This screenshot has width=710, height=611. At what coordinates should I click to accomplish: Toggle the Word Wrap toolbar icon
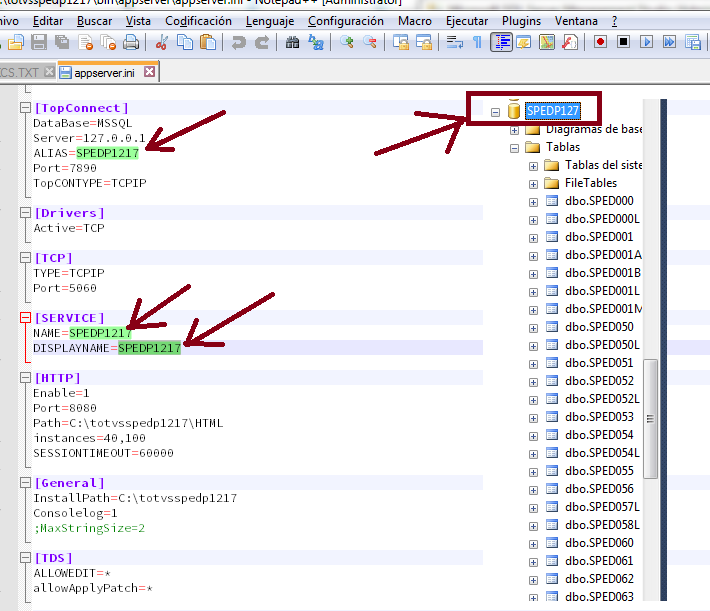[455, 43]
